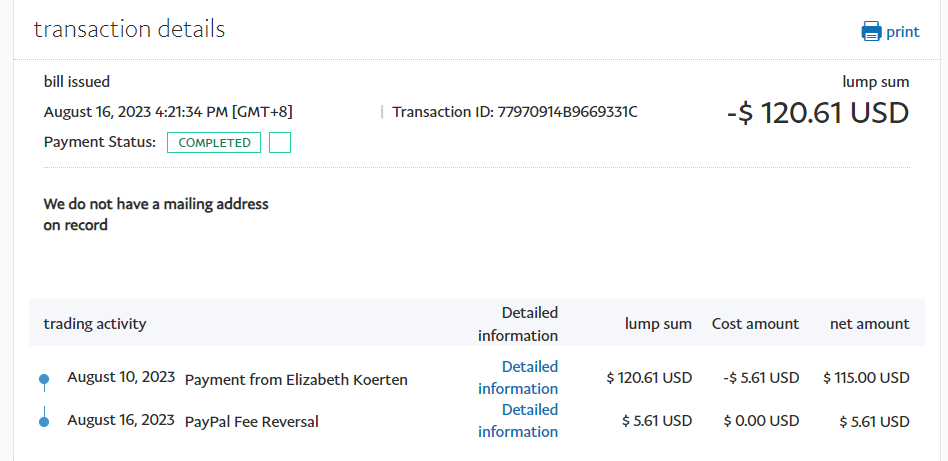Click the mailing address notice text
The height and width of the screenshot is (461, 948).
coord(156,215)
